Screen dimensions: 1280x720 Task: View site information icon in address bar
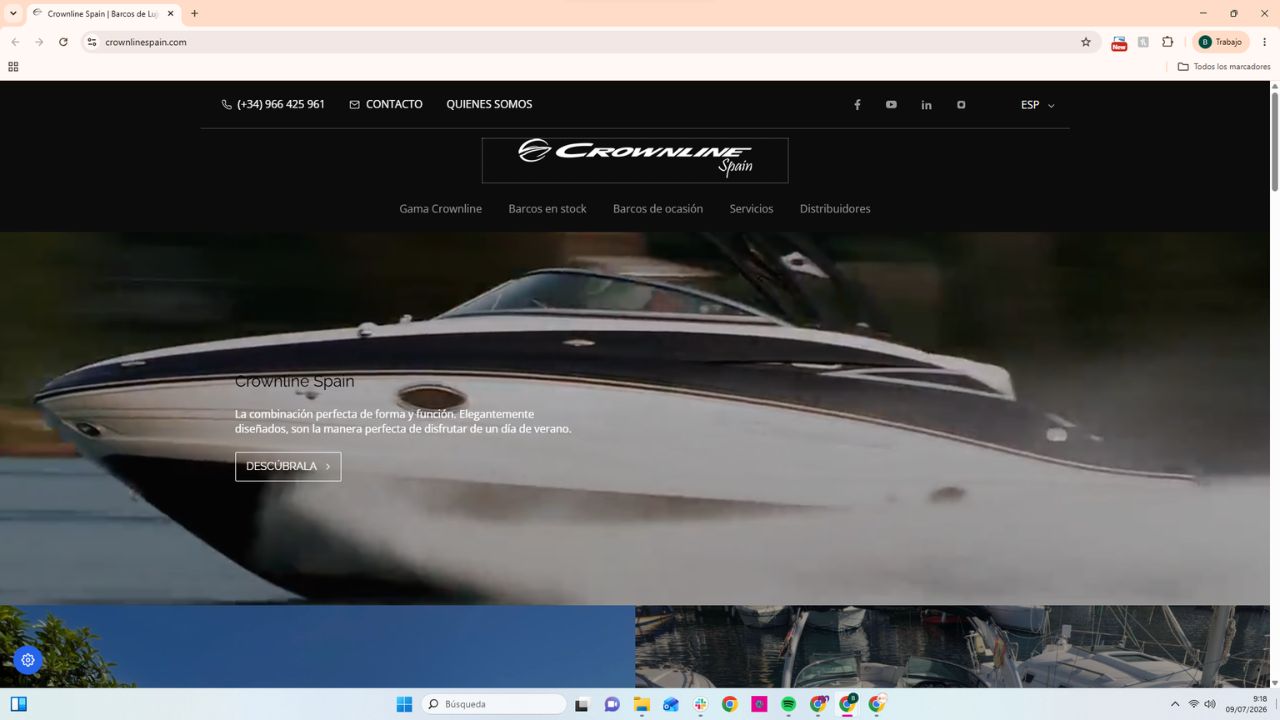[92, 42]
